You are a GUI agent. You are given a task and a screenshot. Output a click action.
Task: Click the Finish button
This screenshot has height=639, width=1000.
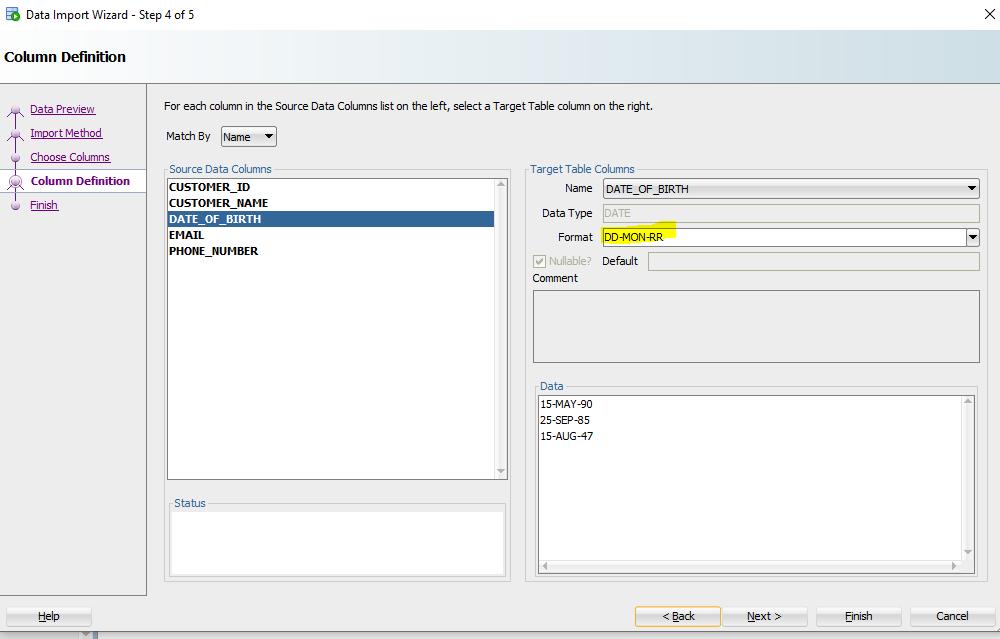858,616
